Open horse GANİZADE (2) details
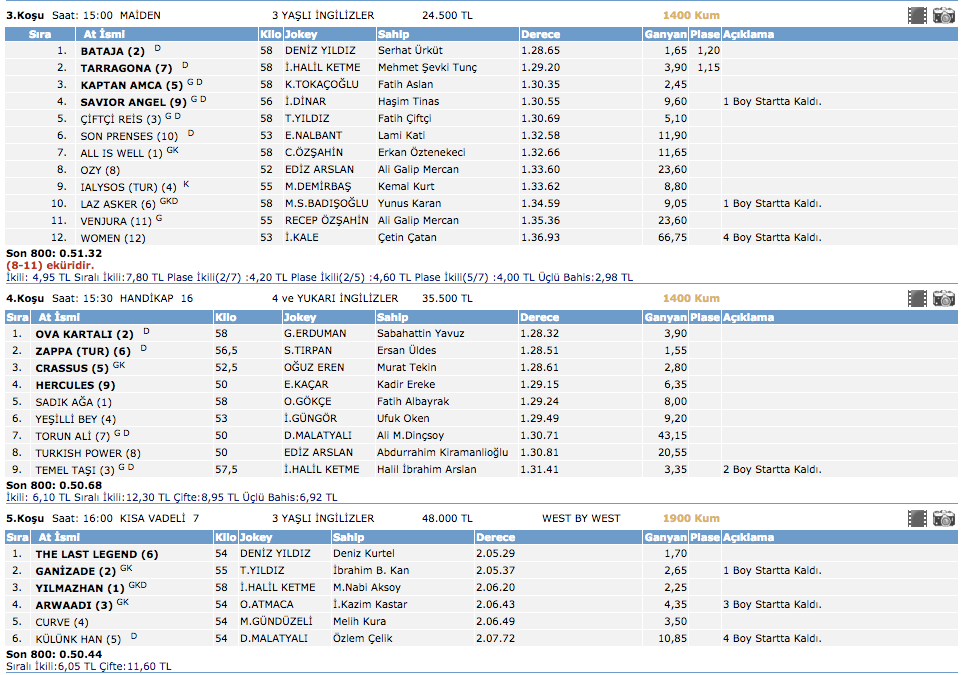Image resolution: width=966 pixels, height=675 pixels. click(76, 570)
